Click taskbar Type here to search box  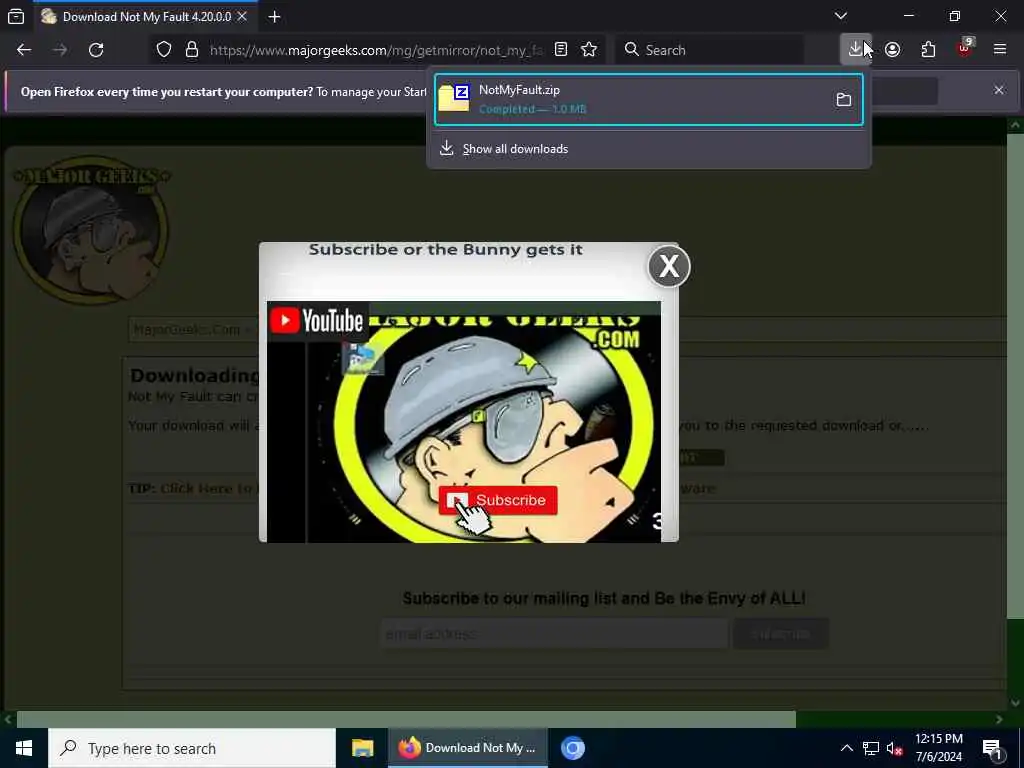[x=192, y=748]
